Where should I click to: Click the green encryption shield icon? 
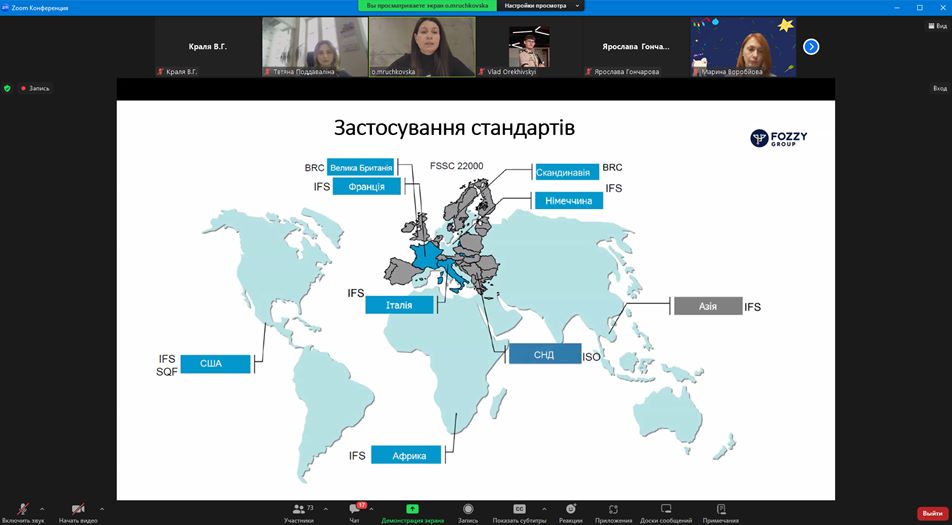(8, 88)
